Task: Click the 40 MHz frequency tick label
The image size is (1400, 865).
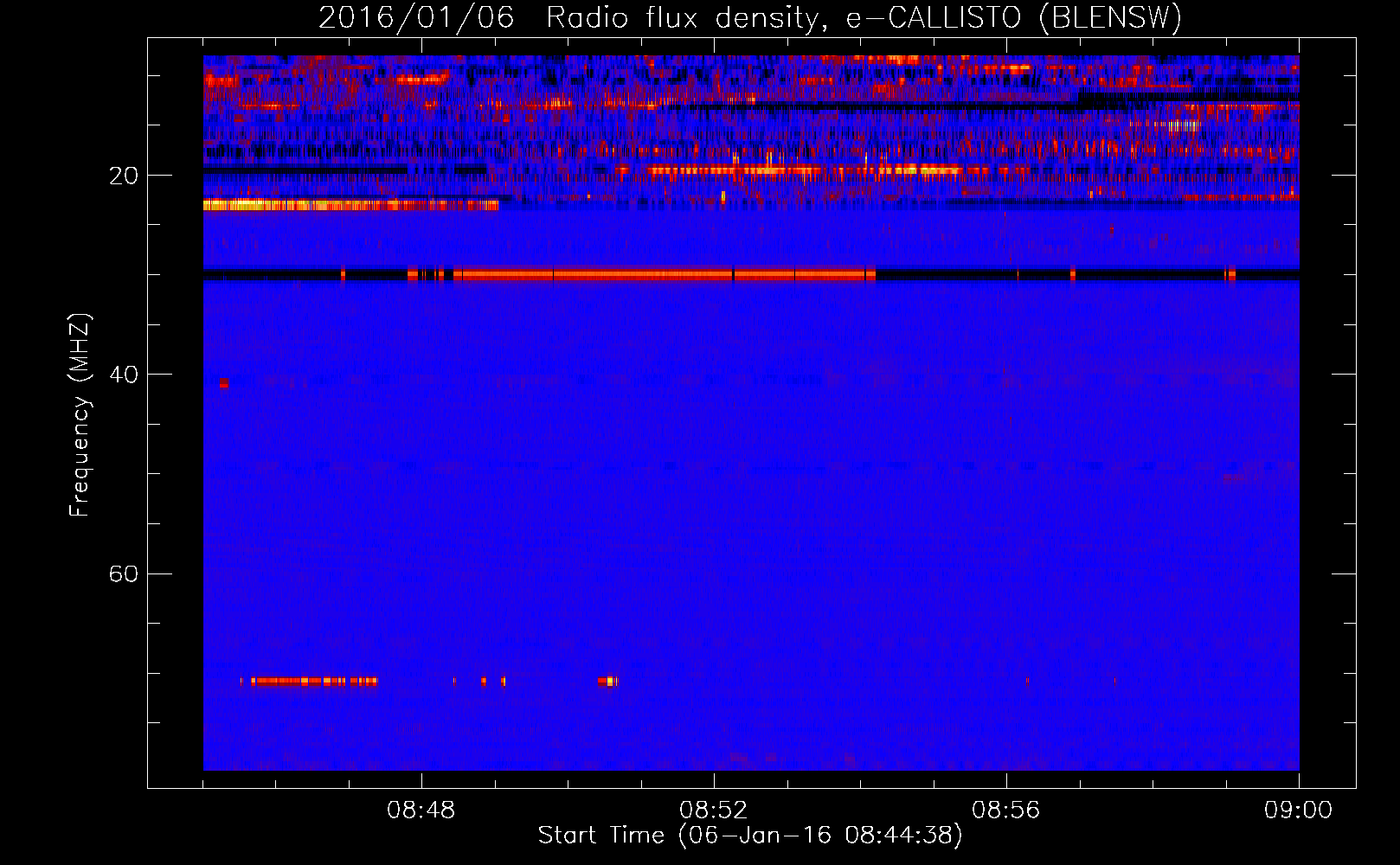Action: point(123,375)
